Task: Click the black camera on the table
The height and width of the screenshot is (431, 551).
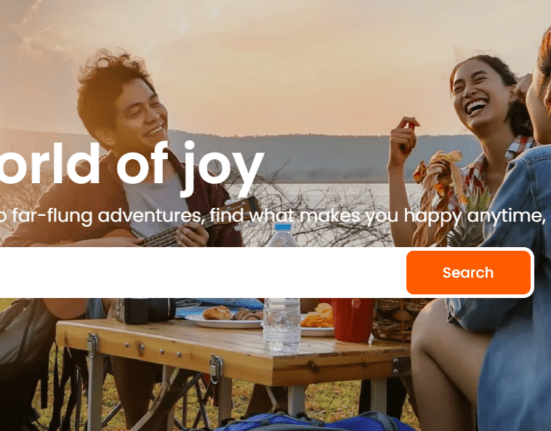Action: click(147, 311)
